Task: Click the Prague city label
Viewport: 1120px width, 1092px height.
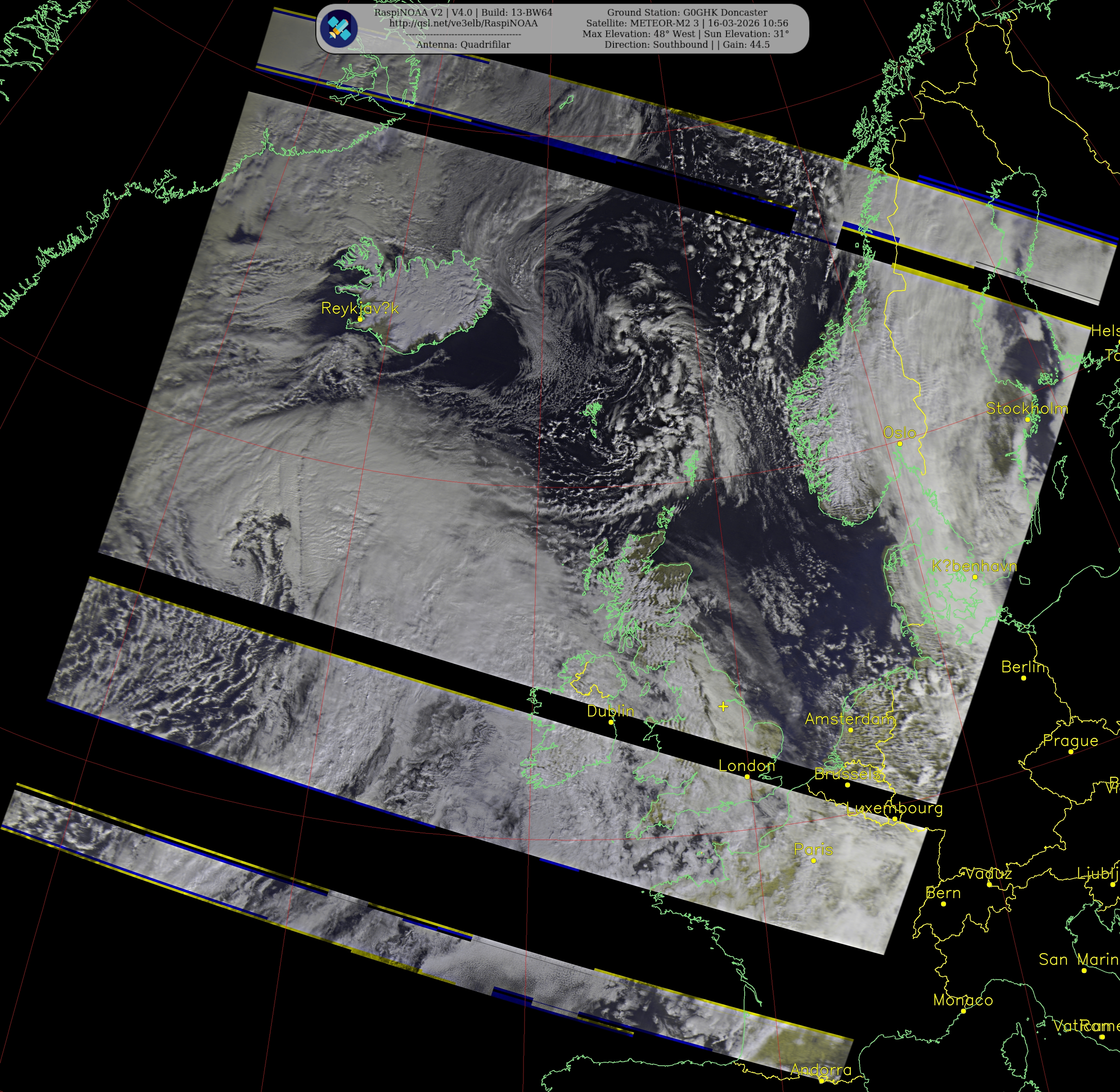Action: tap(1070, 740)
